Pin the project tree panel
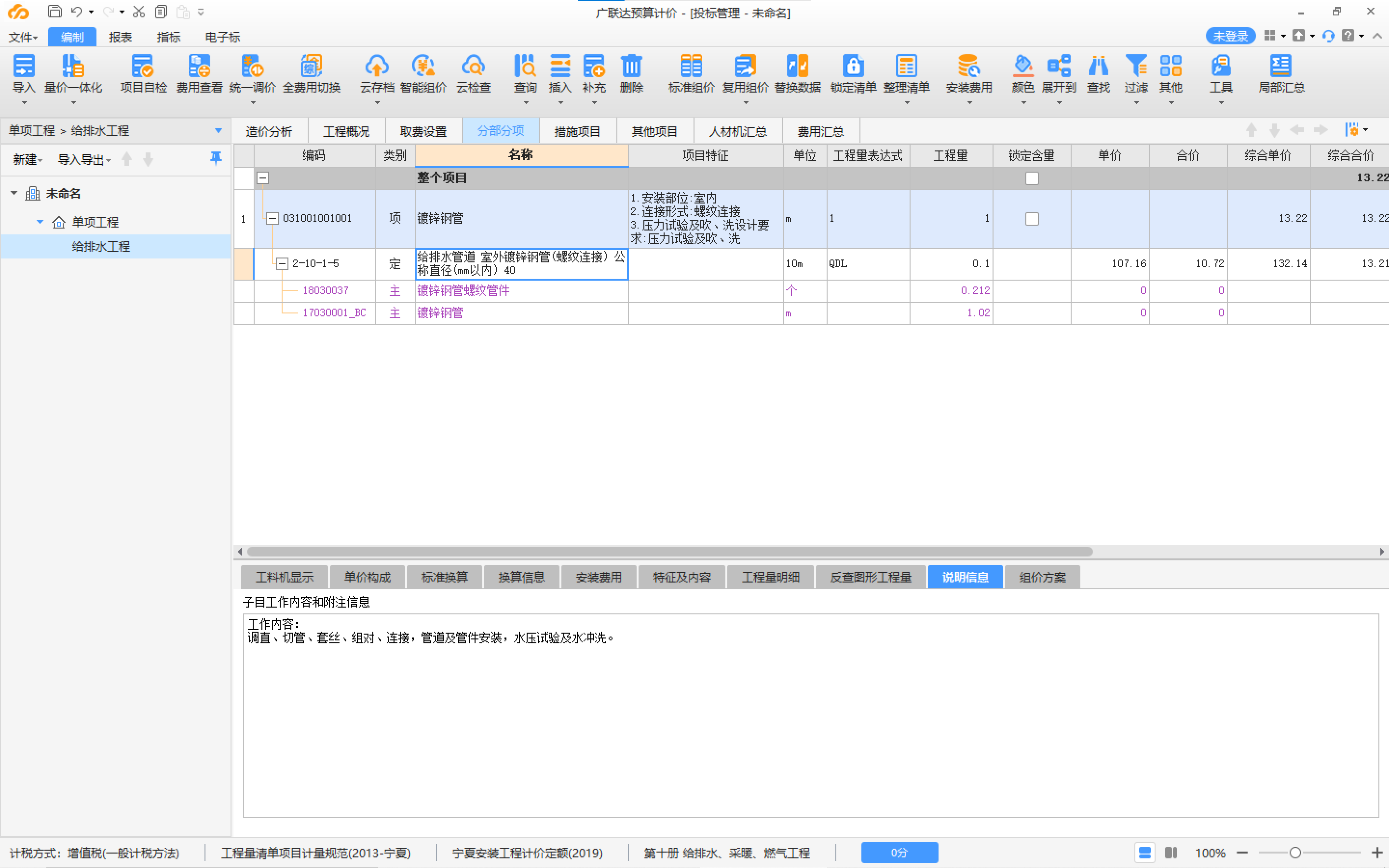Viewport: 1389px width, 868px height. [x=216, y=159]
